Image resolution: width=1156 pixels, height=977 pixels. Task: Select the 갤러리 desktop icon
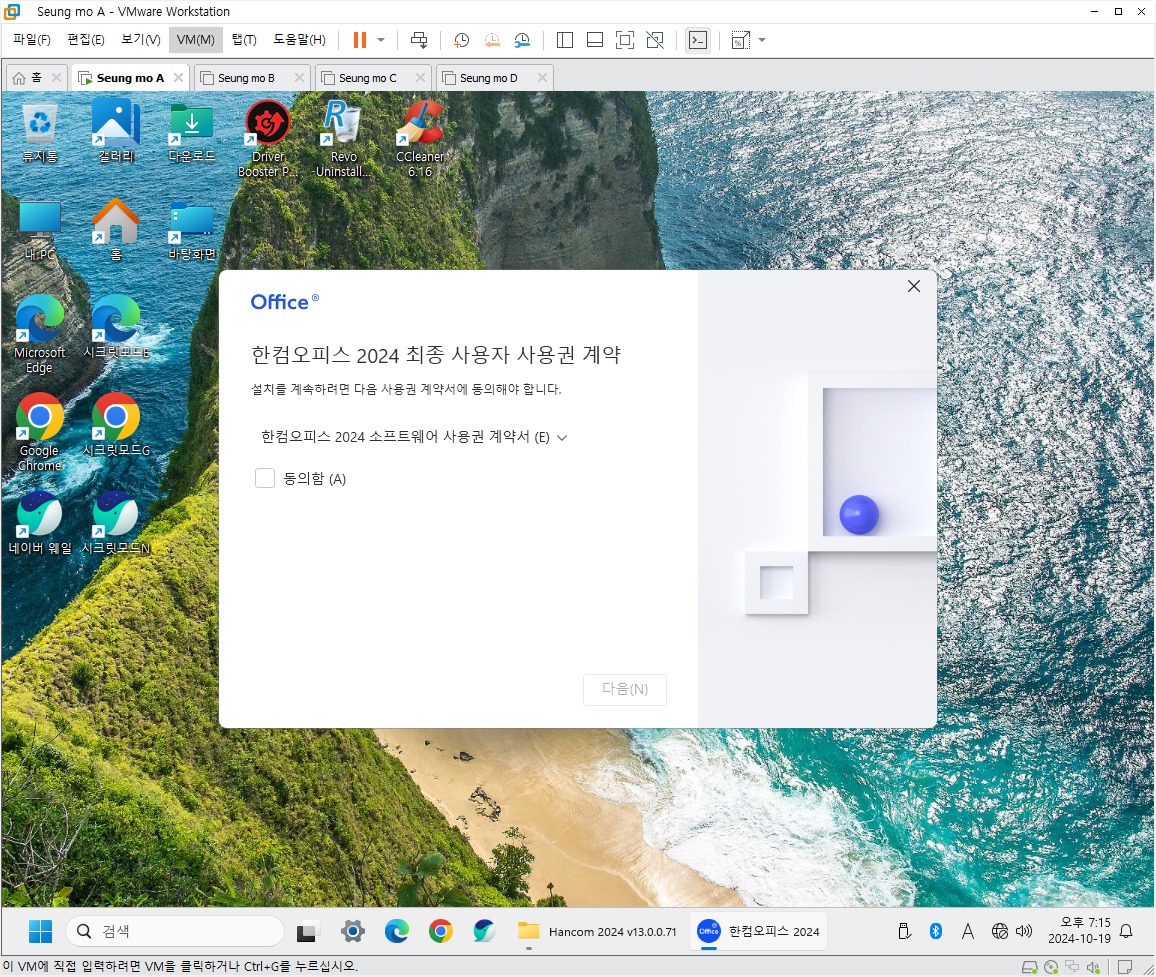click(116, 133)
